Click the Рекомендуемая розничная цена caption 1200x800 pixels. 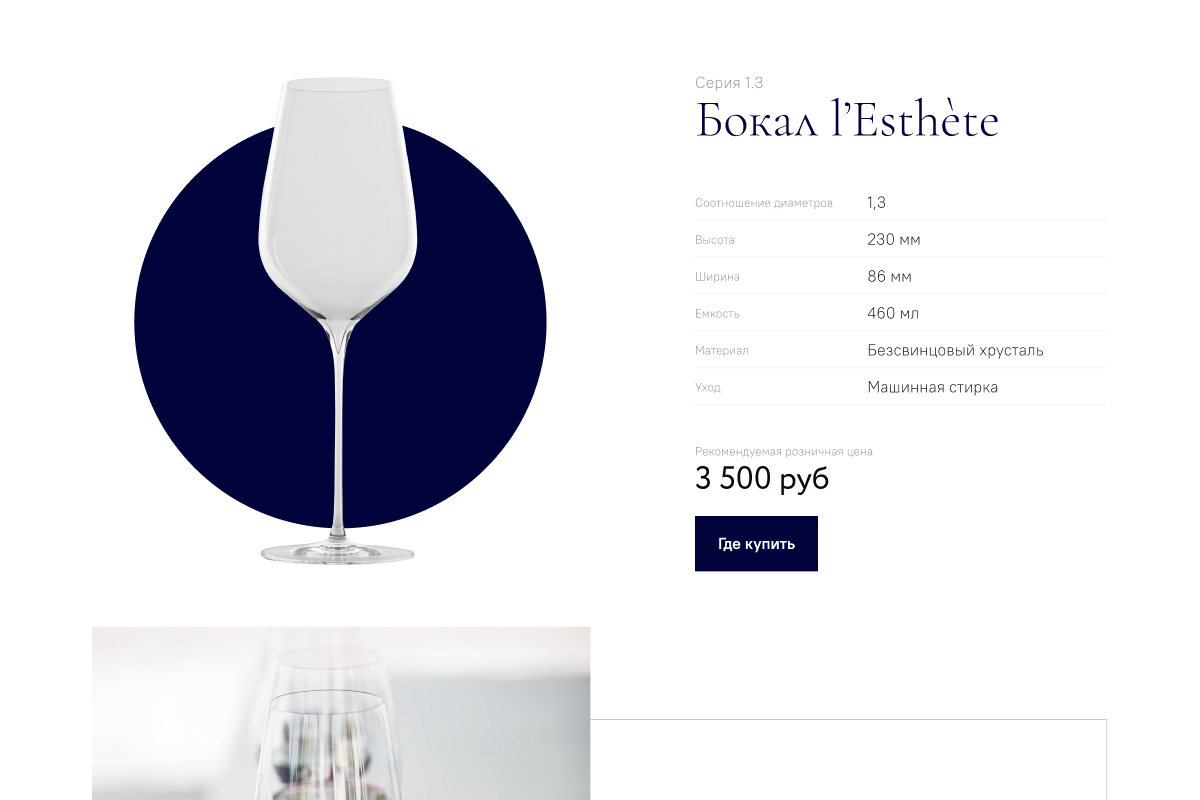pyautogui.click(x=784, y=452)
